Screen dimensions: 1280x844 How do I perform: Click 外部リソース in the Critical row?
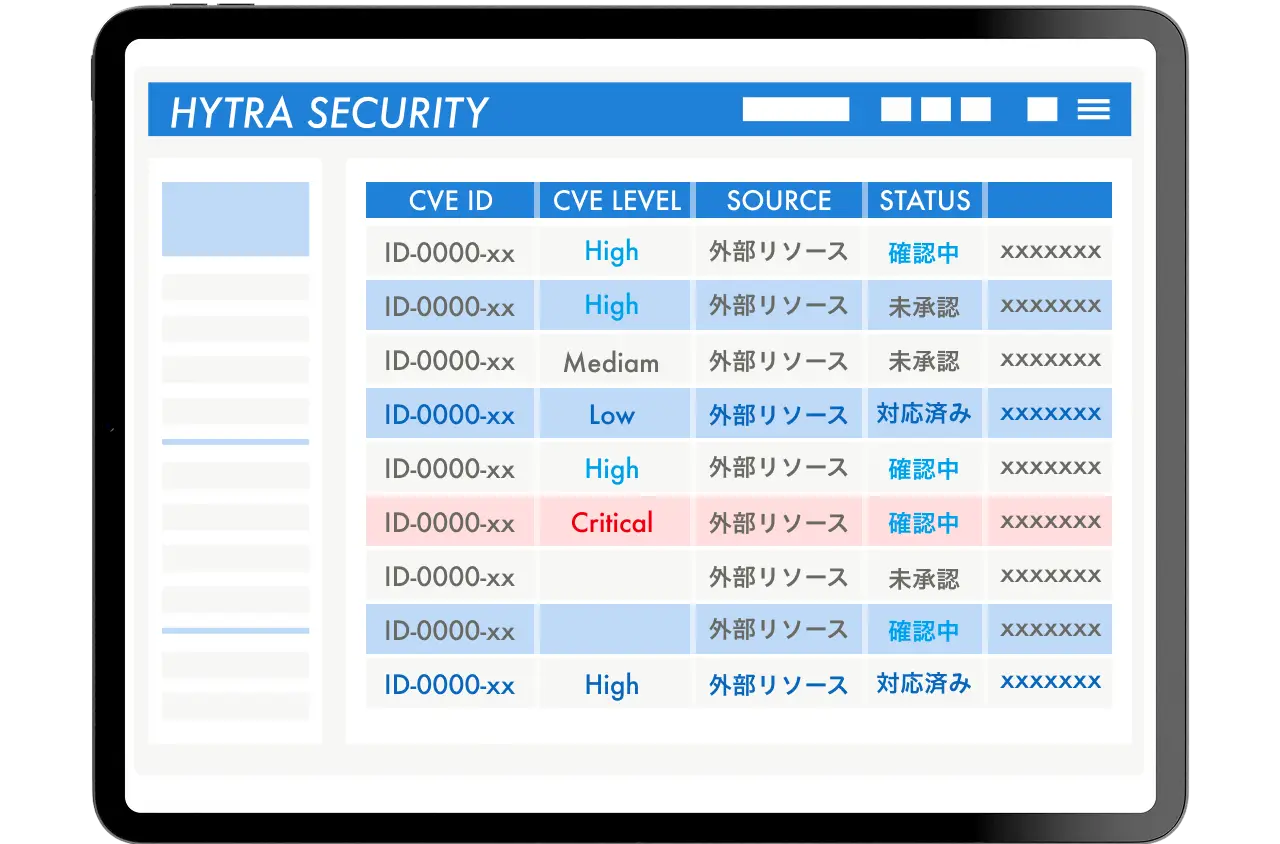click(778, 522)
